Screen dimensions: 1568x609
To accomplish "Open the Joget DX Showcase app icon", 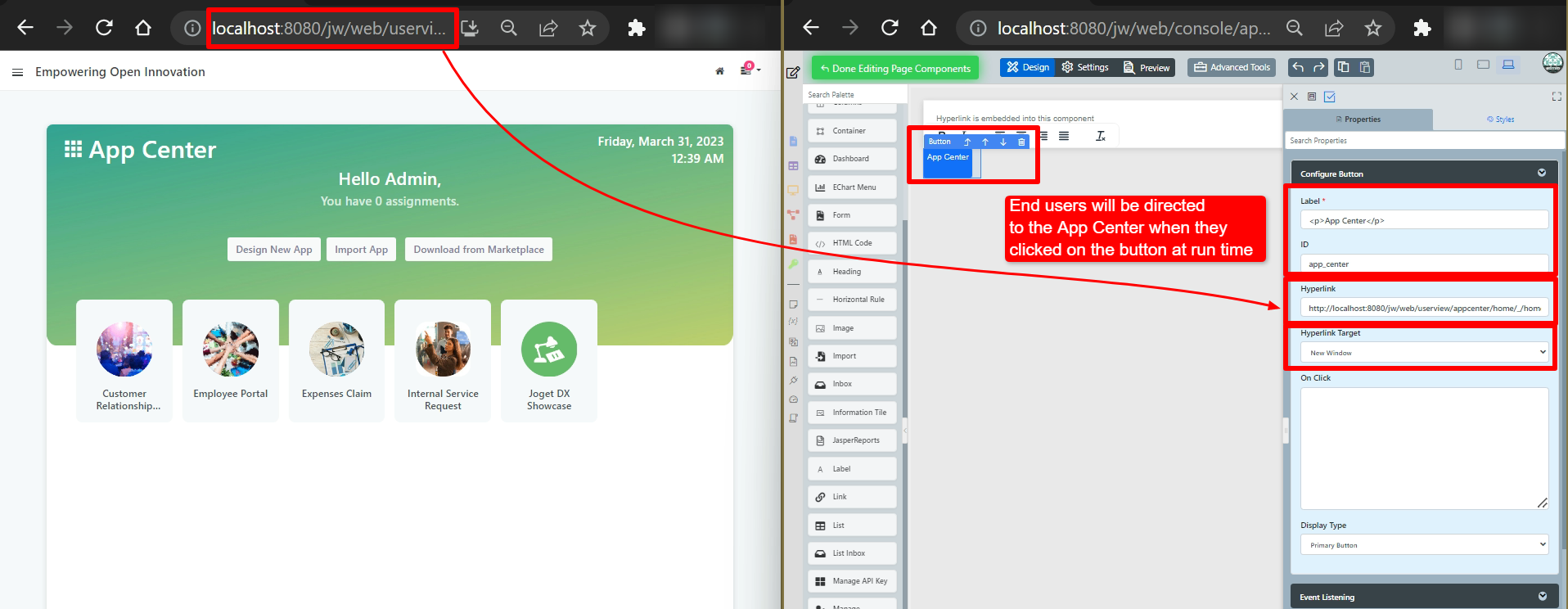I will point(549,350).
